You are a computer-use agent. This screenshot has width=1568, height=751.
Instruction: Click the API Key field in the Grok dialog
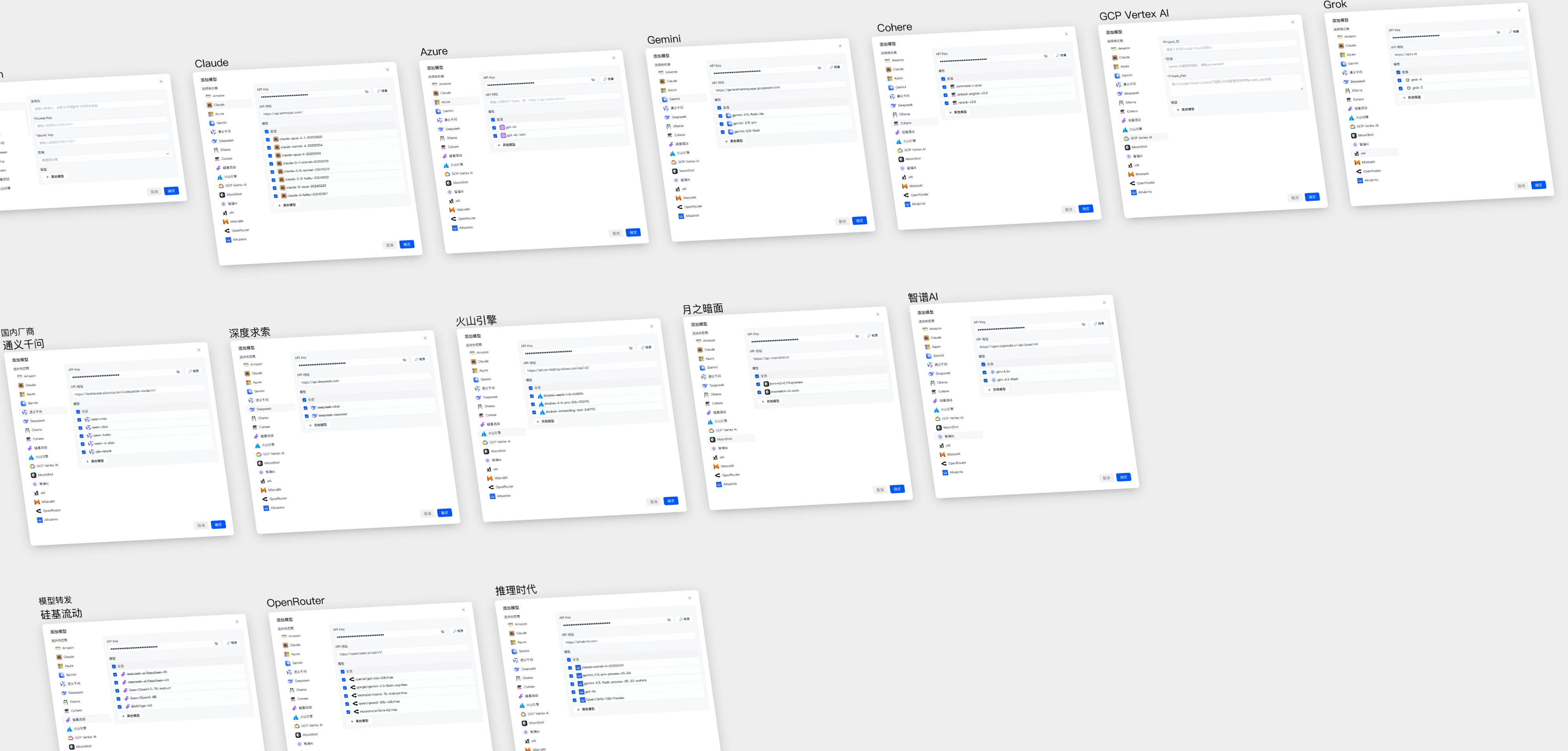(x=1446, y=34)
